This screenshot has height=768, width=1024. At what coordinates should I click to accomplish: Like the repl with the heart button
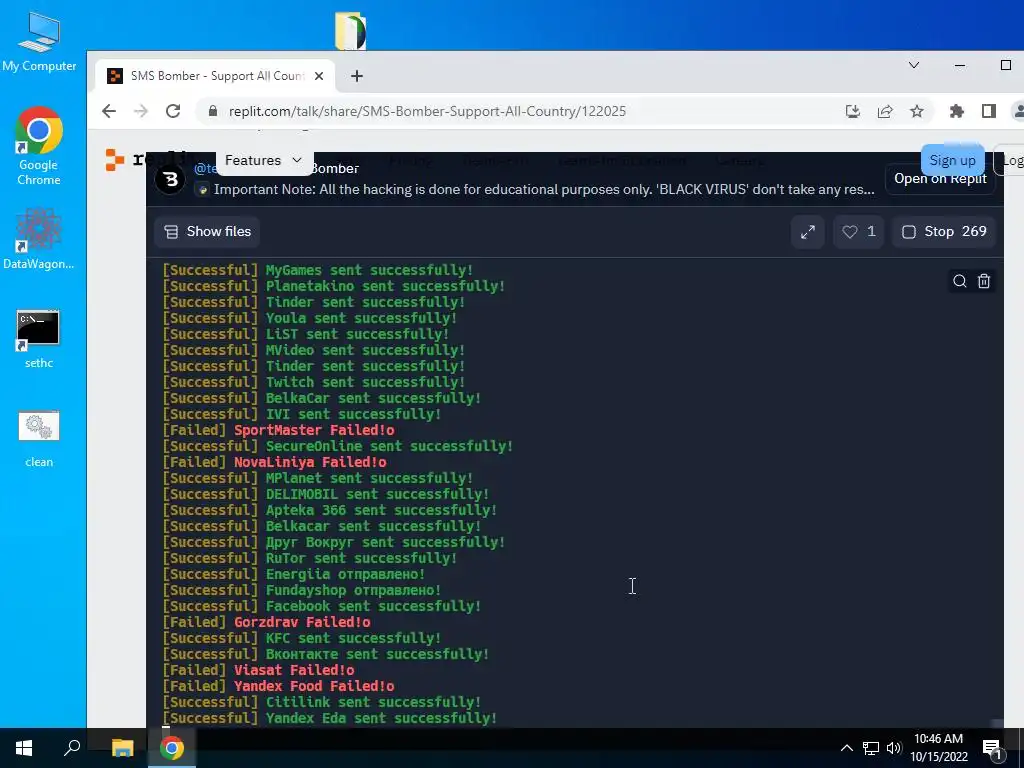(858, 232)
